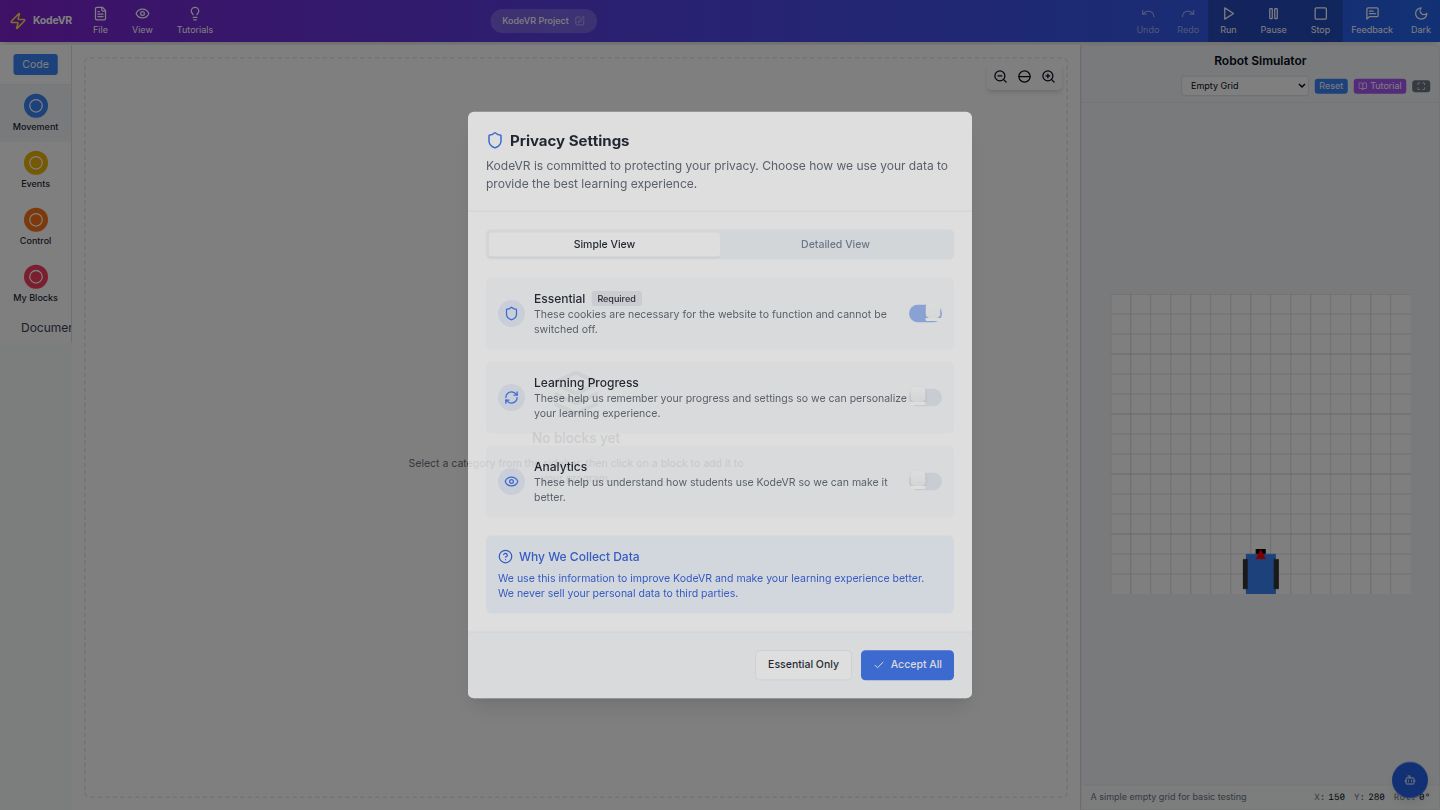Click the Redo icon
The width and height of the screenshot is (1440, 810).
1188,14
